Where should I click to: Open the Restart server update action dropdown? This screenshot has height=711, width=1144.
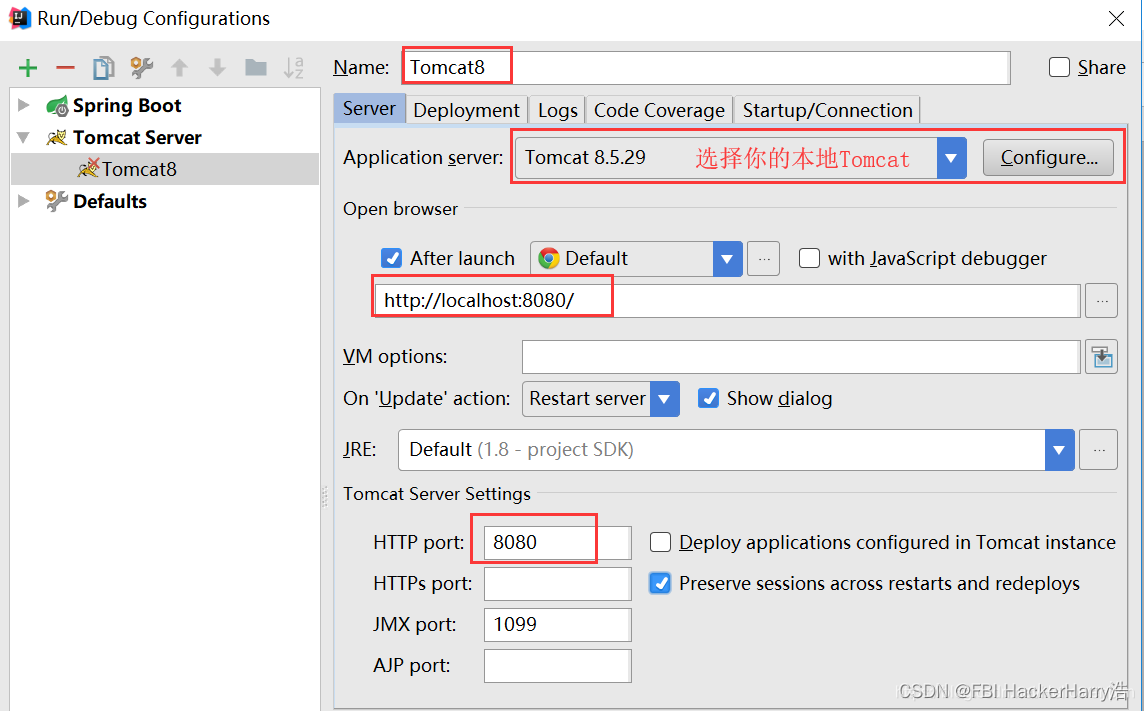[x=665, y=399]
